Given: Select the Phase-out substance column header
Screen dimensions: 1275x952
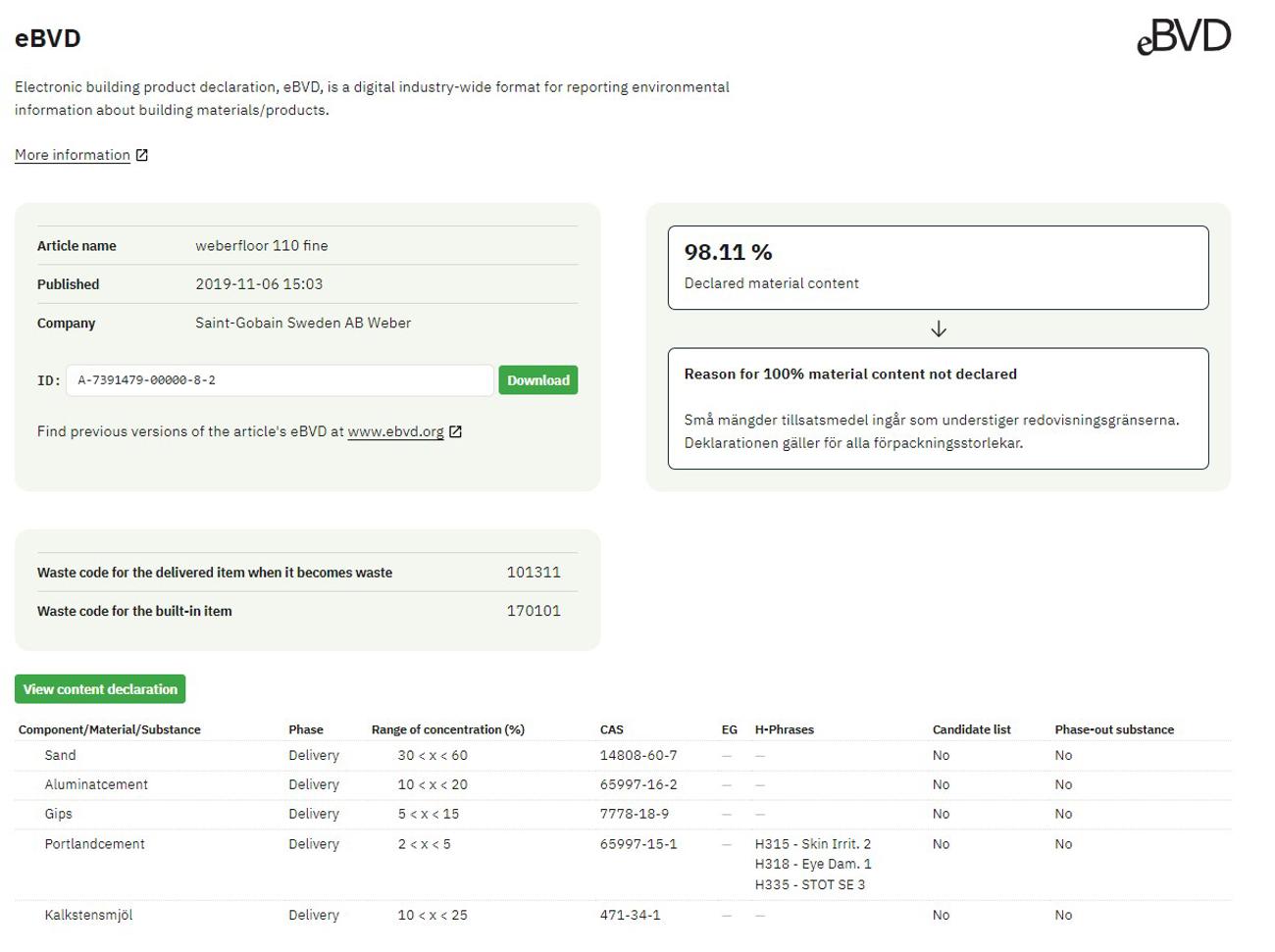Looking at the screenshot, I should coord(1114,729).
